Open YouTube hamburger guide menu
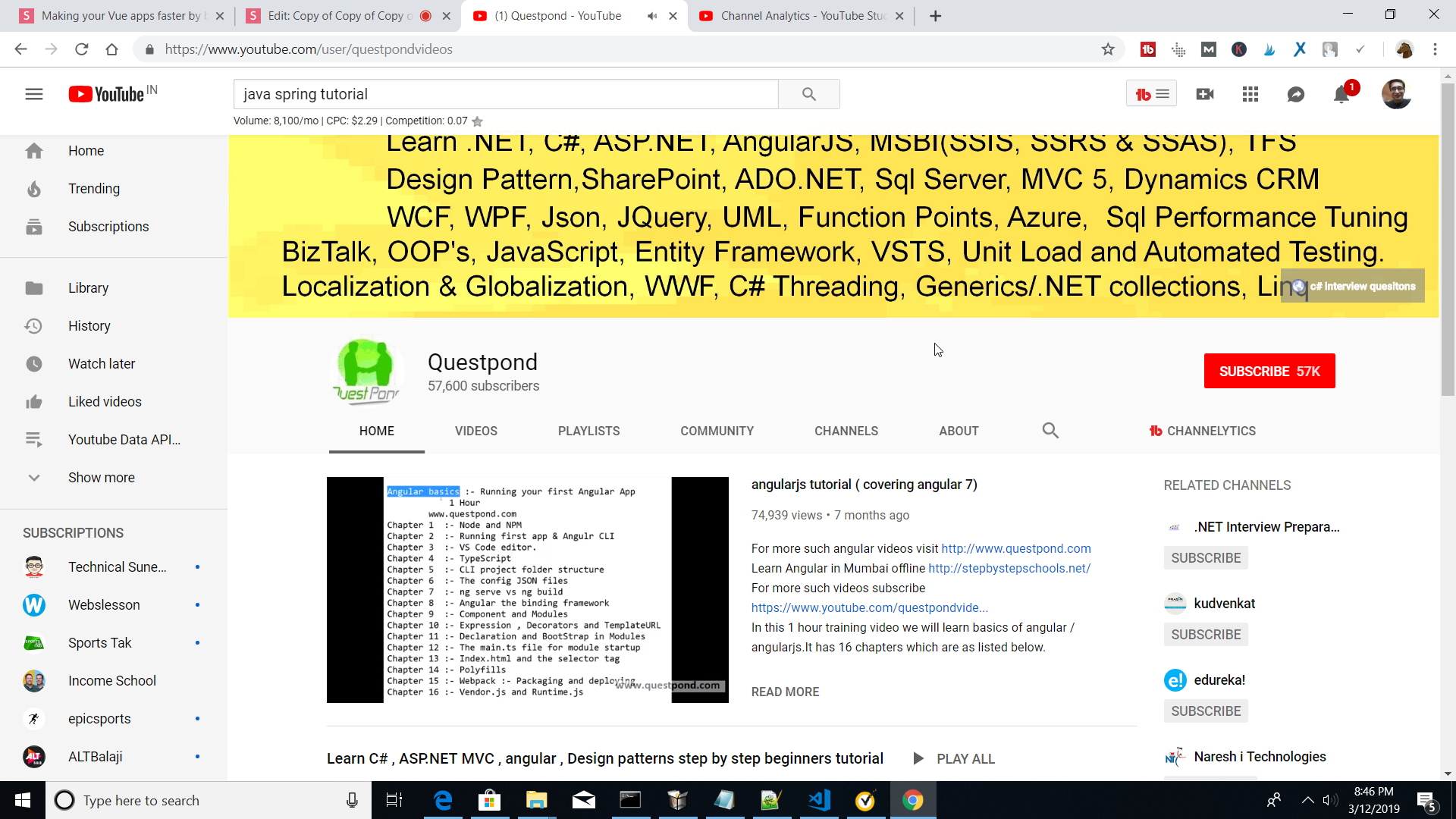Image resolution: width=1456 pixels, height=819 pixels. (34, 94)
